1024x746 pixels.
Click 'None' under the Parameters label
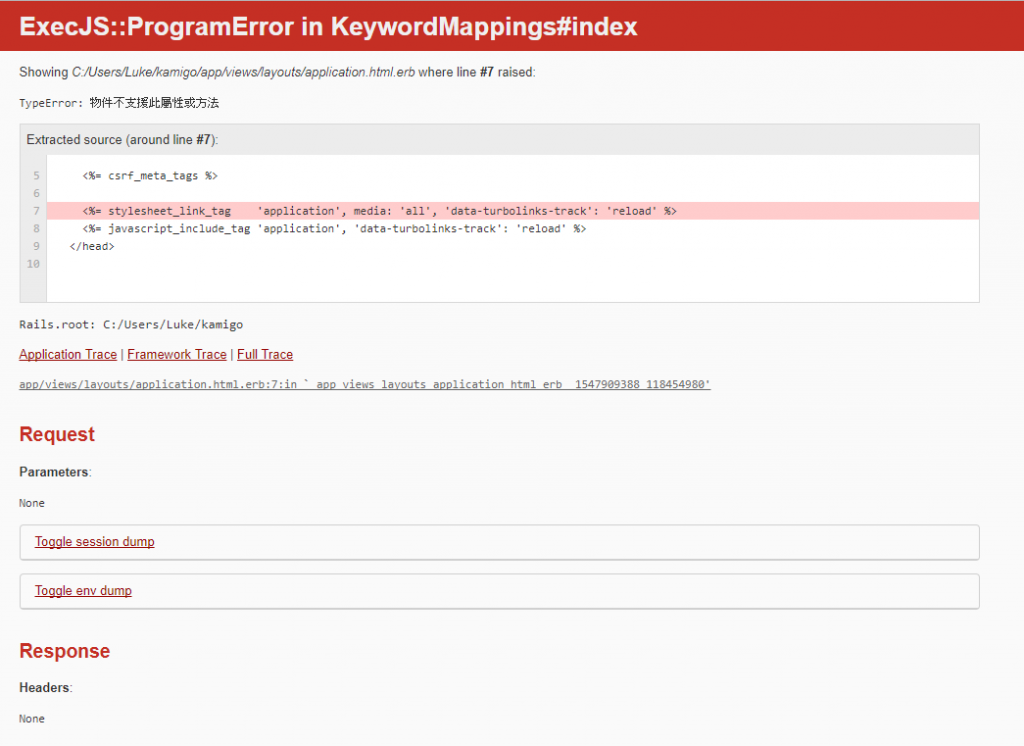31,503
